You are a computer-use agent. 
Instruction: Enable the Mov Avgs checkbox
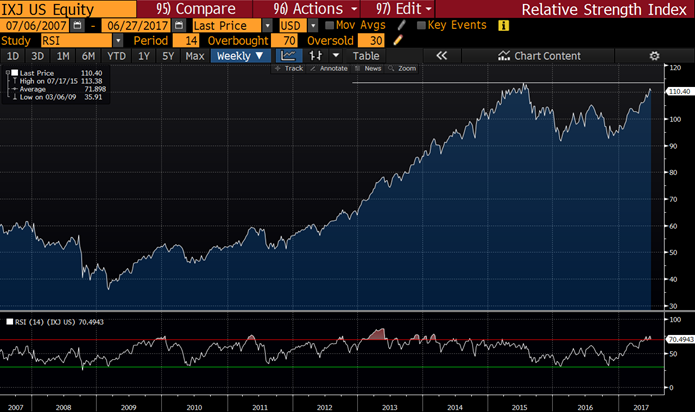pyautogui.click(x=330, y=25)
